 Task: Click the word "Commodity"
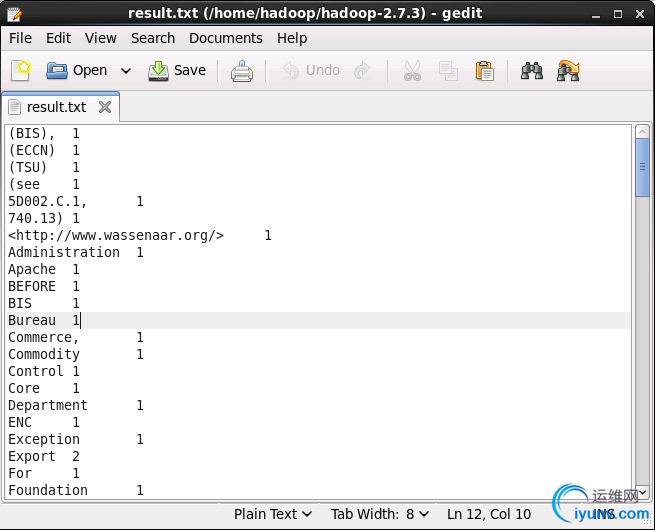pyautogui.click(x=44, y=355)
